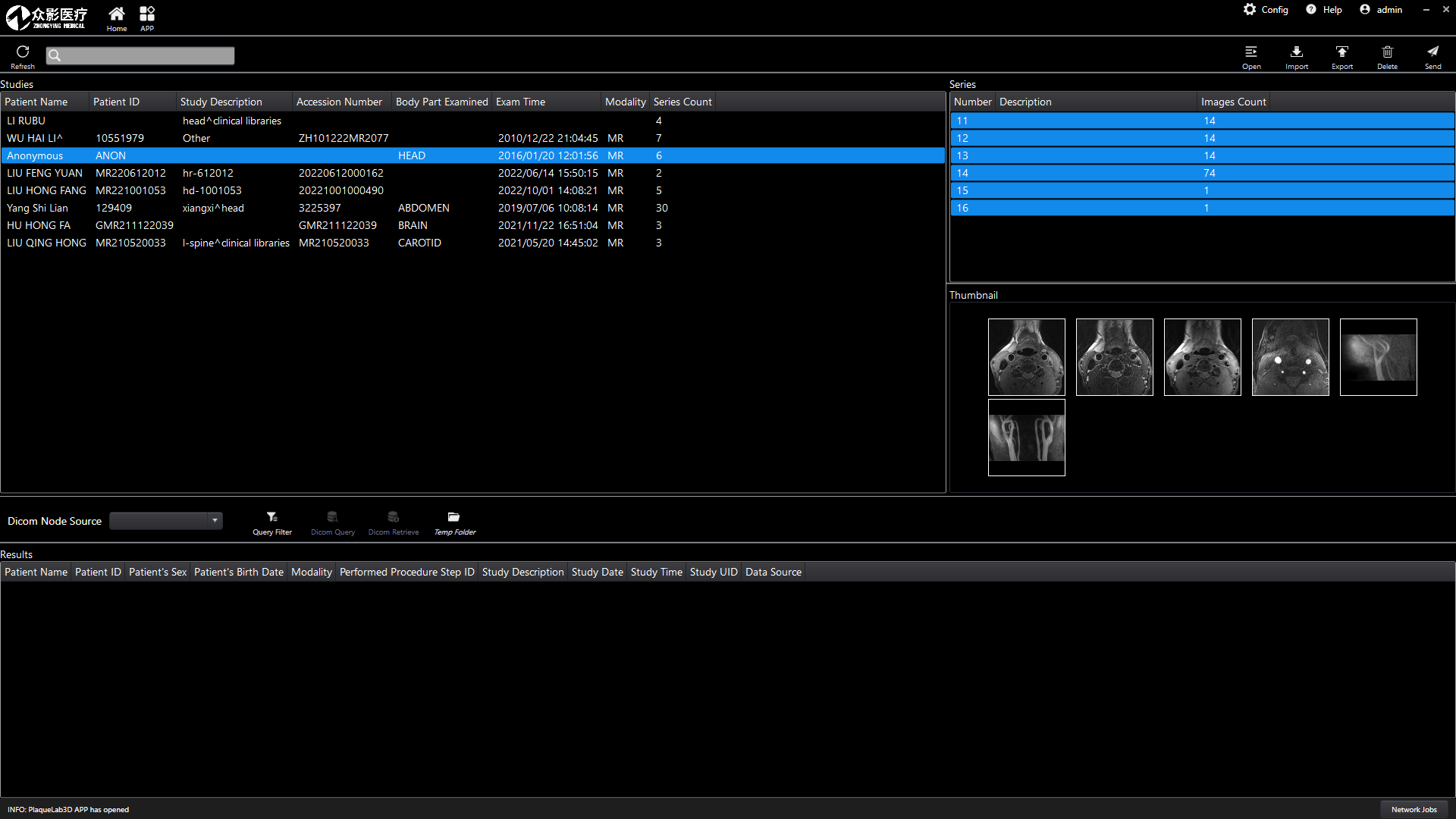Expand the Dicom Node Source dropdown
Screen dimensions: 1456x819
coord(215,521)
